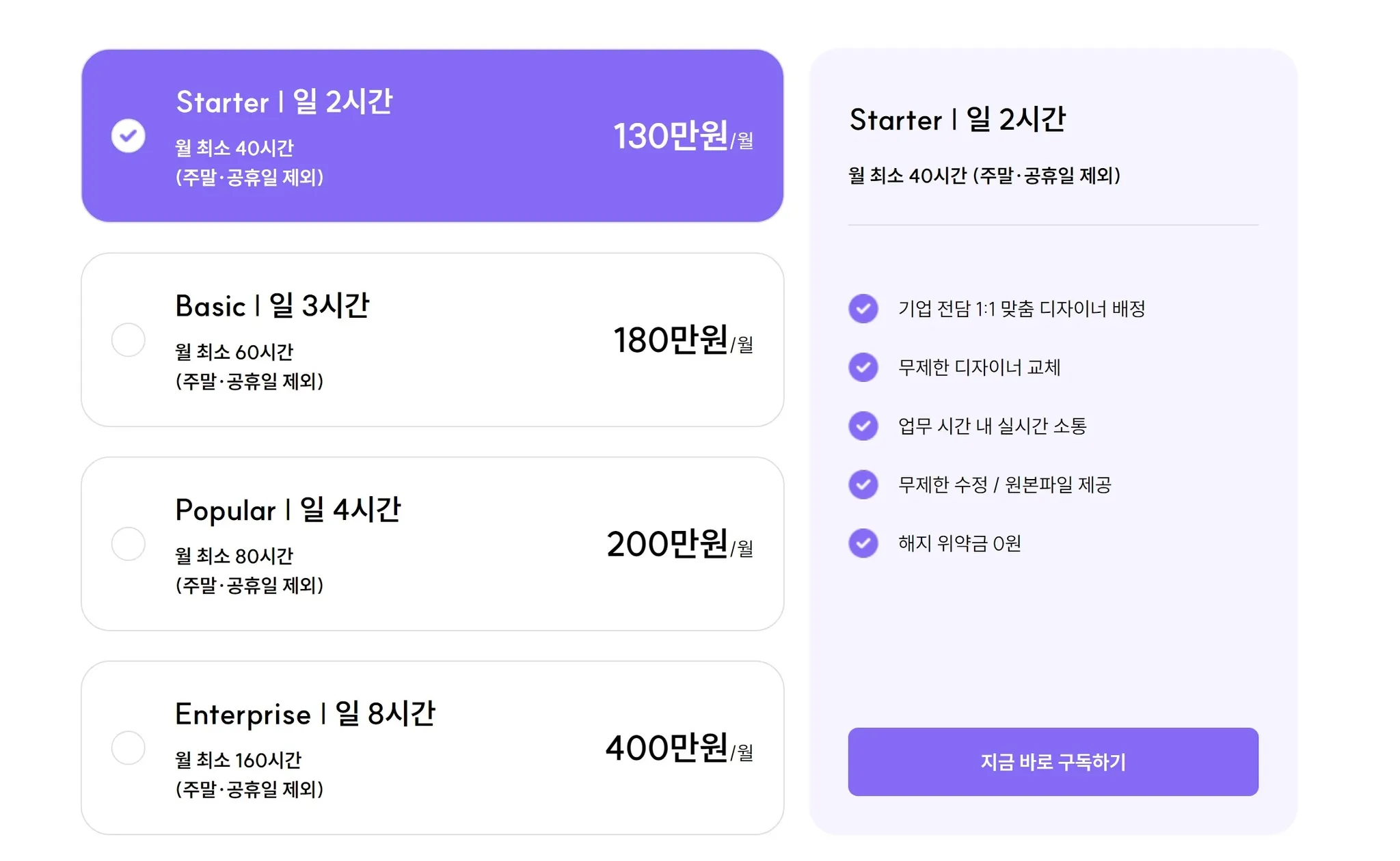Viewport: 1400px width, 861px height.
Task: Select the Popular plan radio button
Action: coord(129,544)
